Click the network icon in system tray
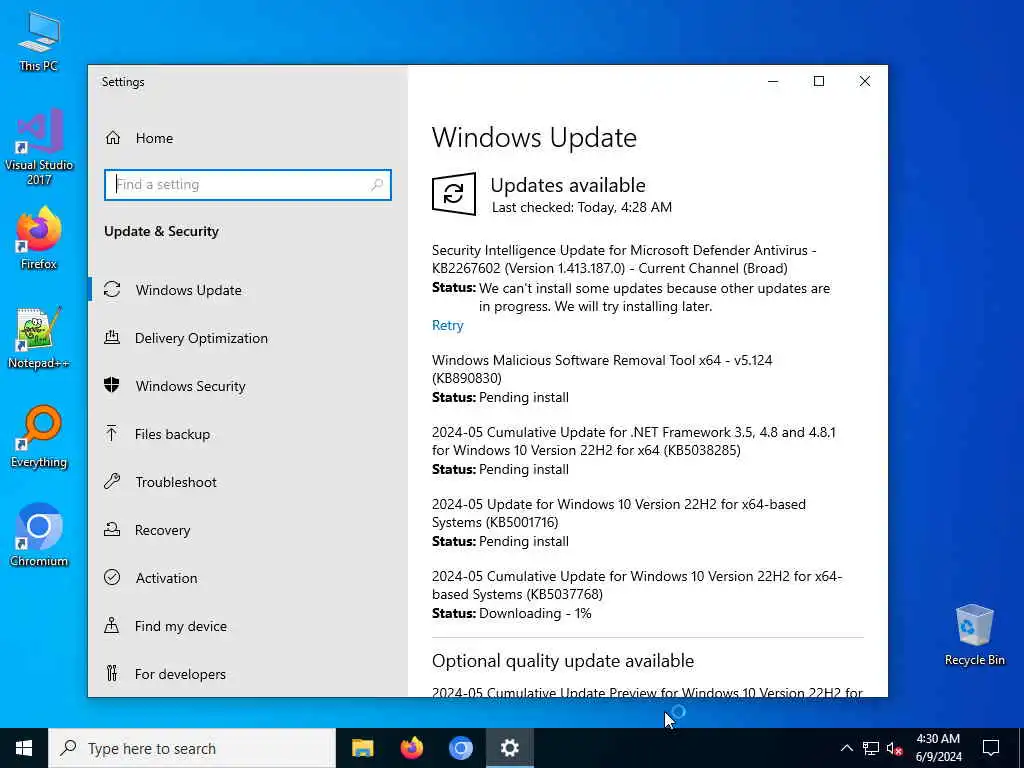The height and width of the screenshot is (768, 1024). click(871, 748)
